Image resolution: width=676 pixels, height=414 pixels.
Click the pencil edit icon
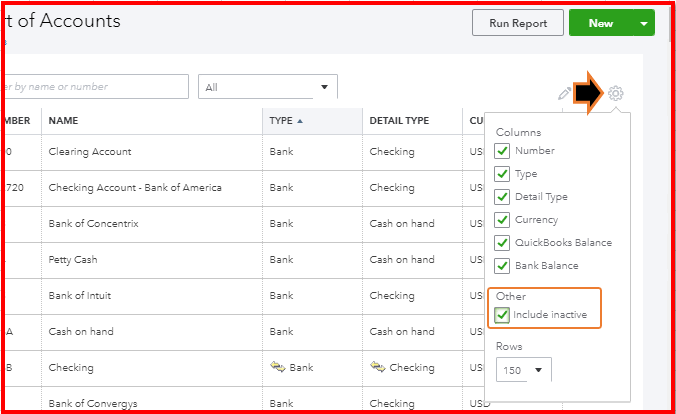coord(565,94)
